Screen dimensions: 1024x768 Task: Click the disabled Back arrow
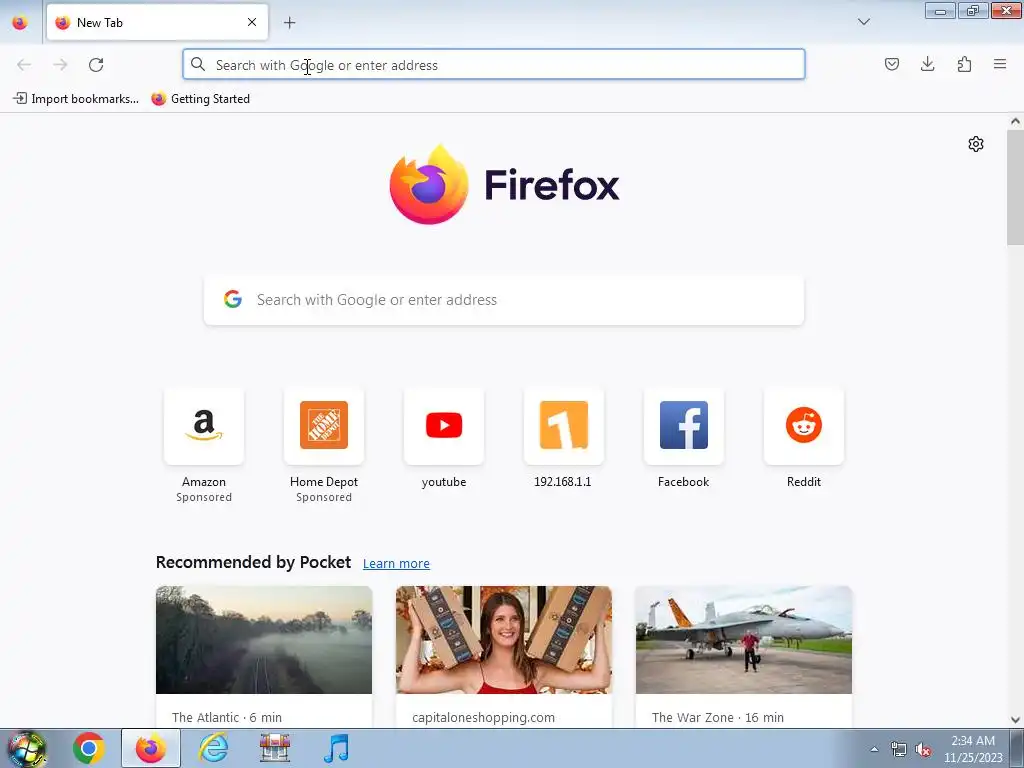[x=24, y=65]
